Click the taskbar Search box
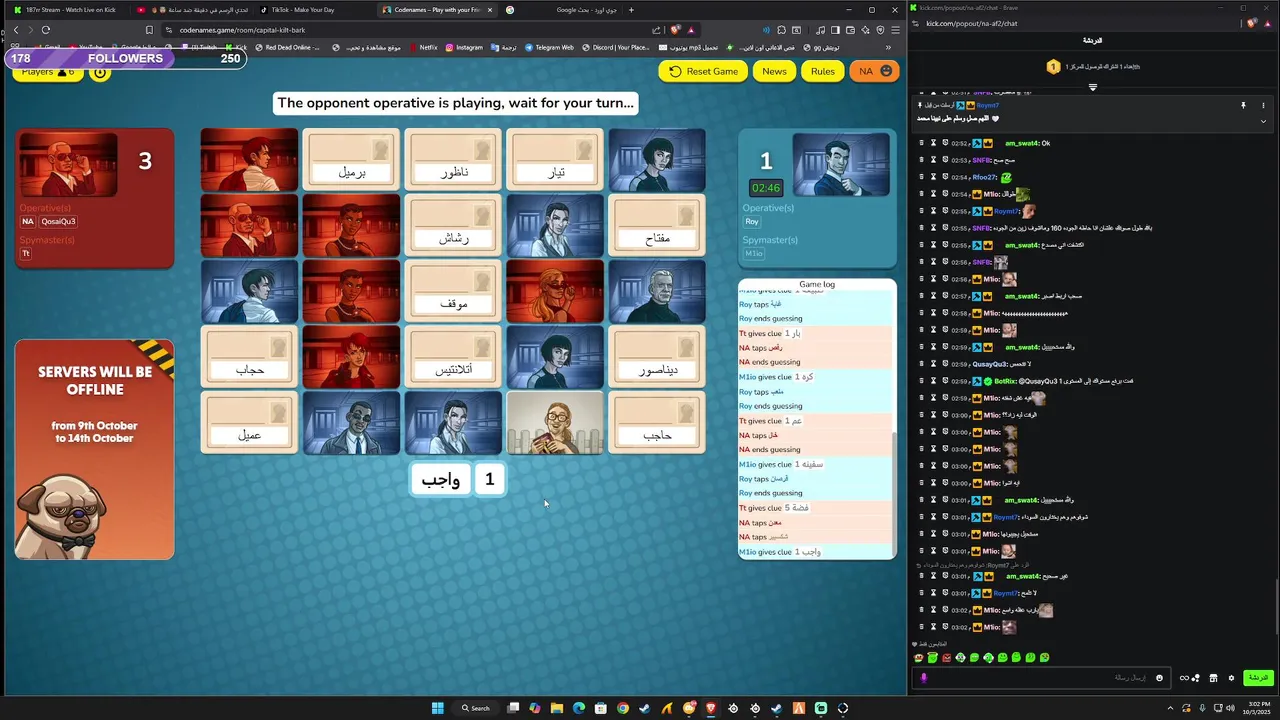This screenshot has width=1280, height=720. point(476,708)
